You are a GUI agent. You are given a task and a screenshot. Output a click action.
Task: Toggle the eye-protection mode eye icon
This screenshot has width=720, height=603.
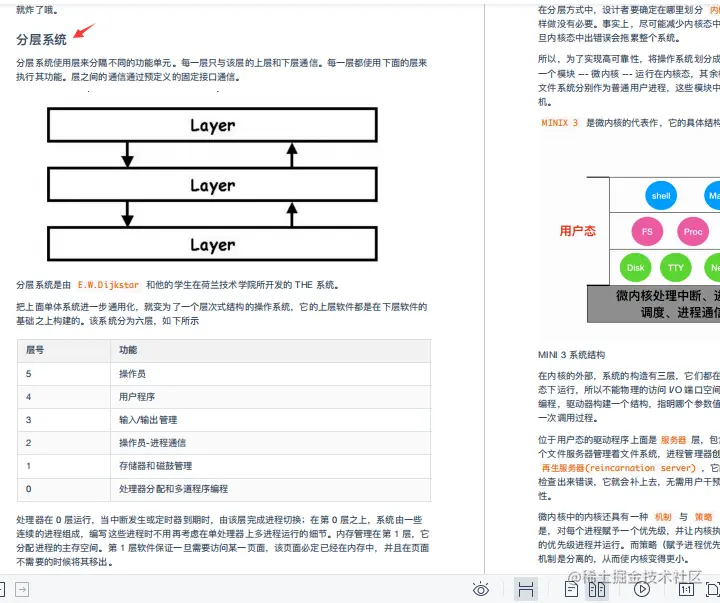(x=481, y=589)
